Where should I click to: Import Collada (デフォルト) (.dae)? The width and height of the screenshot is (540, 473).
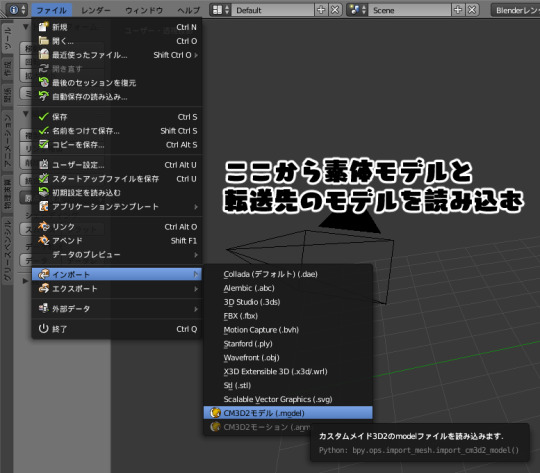tap(288, 274)
